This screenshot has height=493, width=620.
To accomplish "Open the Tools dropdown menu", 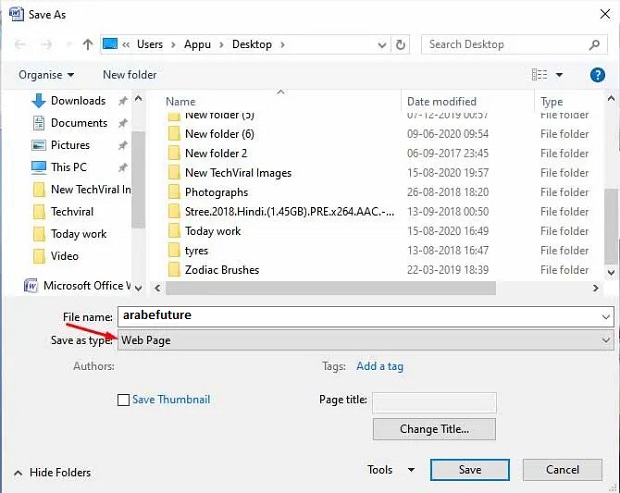I will point(391,470).
